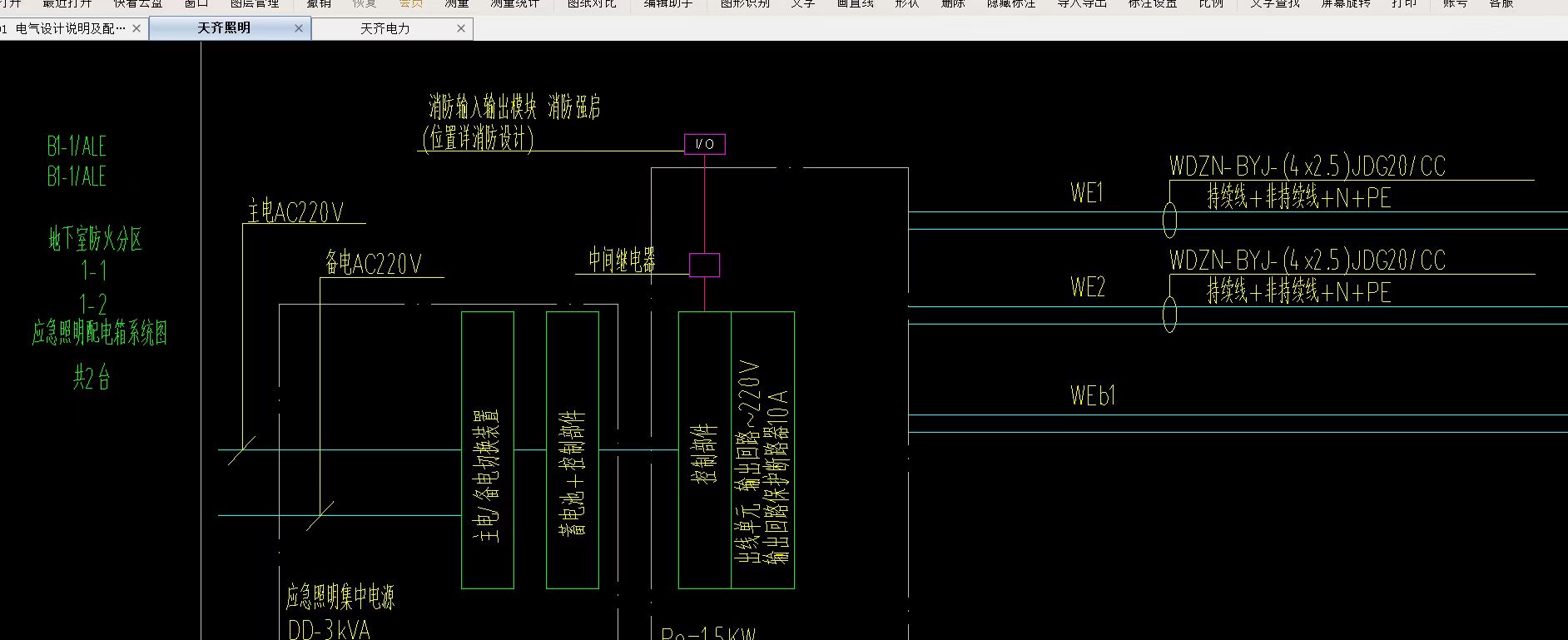The width and height of the screenshot is (1568, 640).
Task: Click the 恢复 redo button
Action: (365, 4)
